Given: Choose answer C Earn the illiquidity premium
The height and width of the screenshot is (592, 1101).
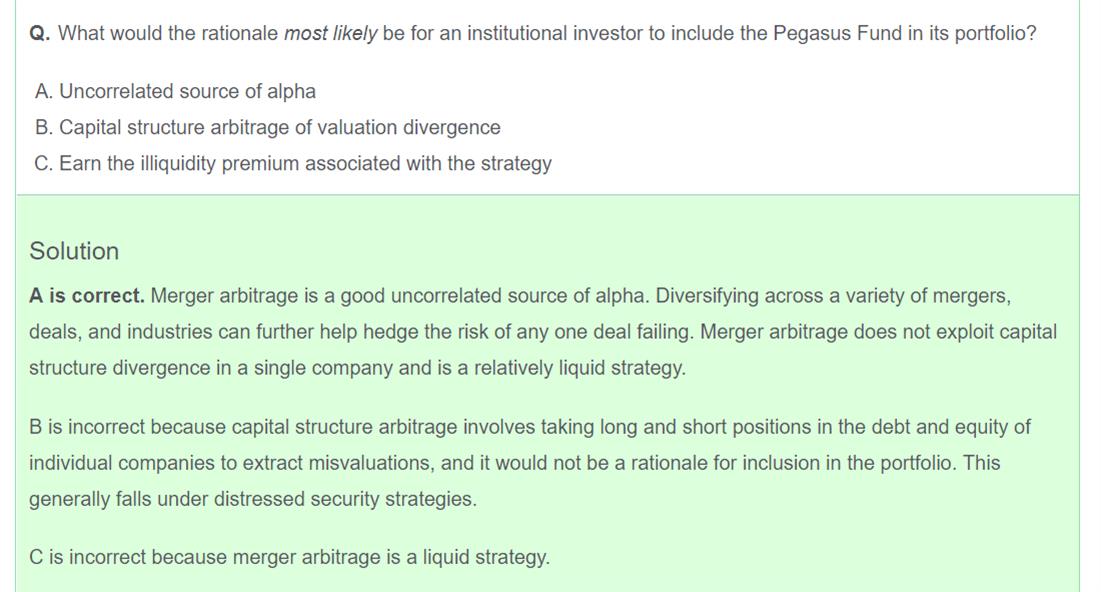Looking at the screenshot, I should 292,164.
